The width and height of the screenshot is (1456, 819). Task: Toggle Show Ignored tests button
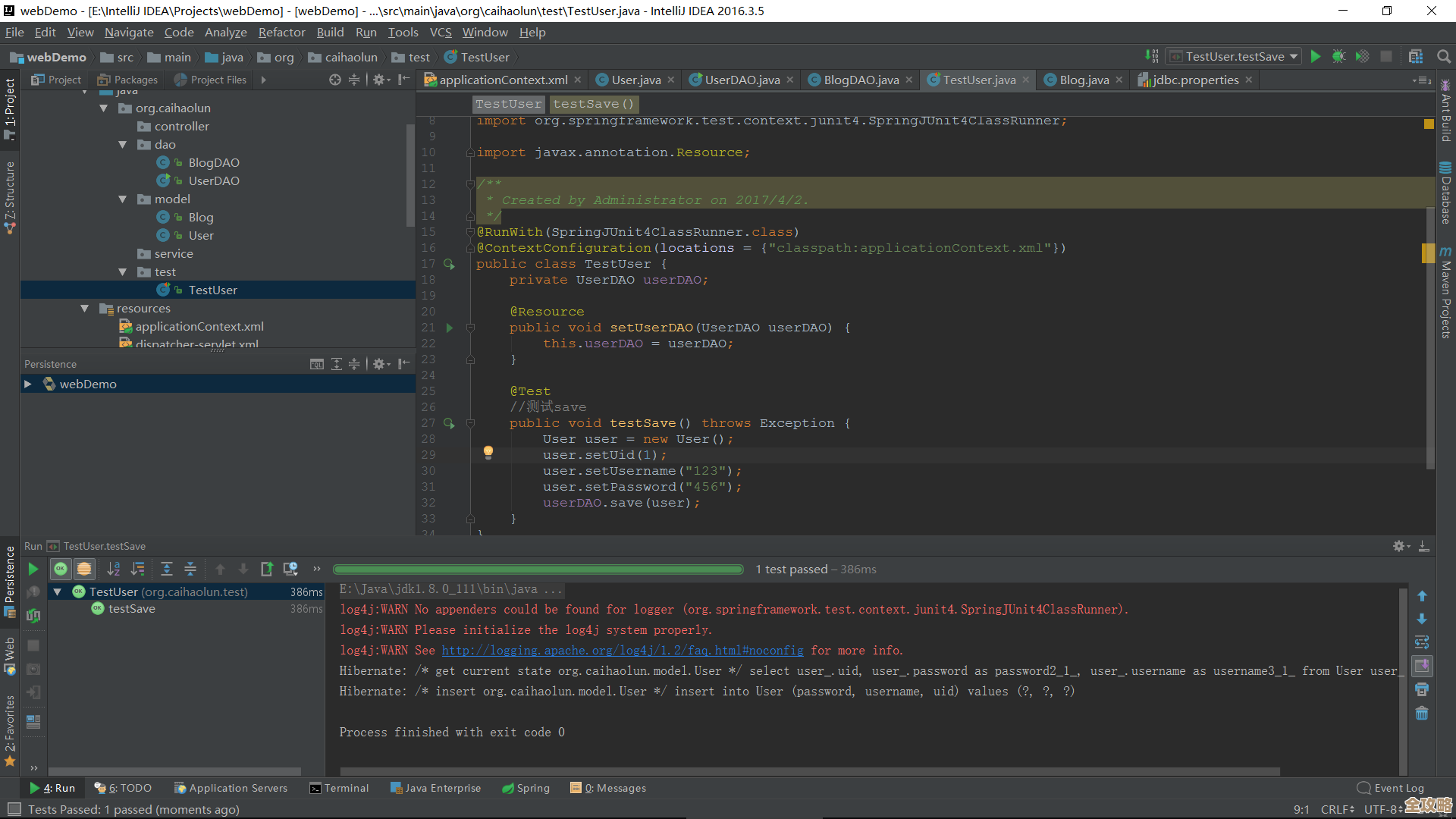tap(84, 569)
